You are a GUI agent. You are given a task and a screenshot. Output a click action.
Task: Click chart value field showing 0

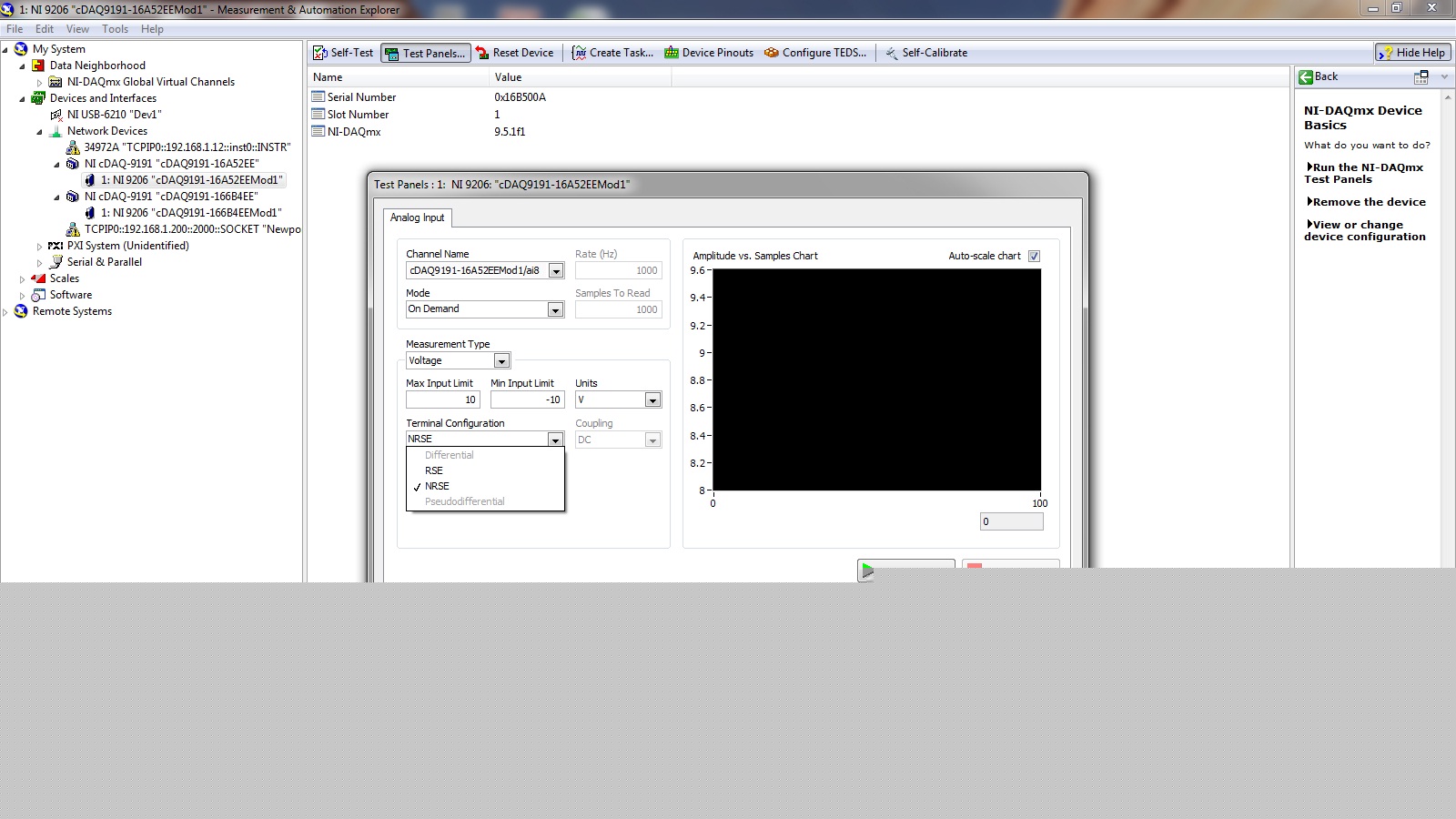(1011, 521)
